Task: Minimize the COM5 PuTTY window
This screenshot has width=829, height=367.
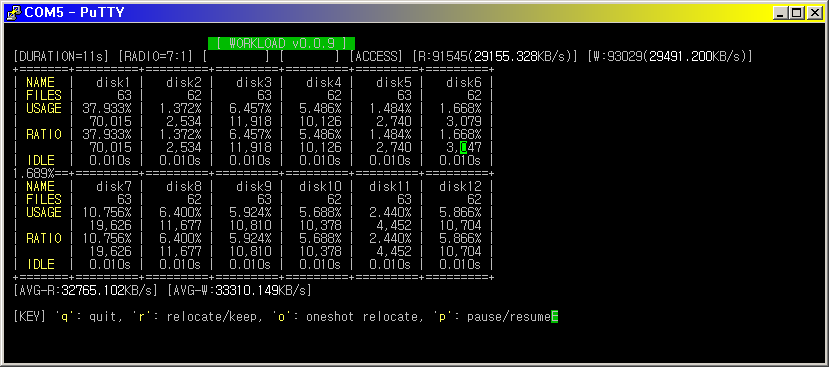Action: point(780,13)
